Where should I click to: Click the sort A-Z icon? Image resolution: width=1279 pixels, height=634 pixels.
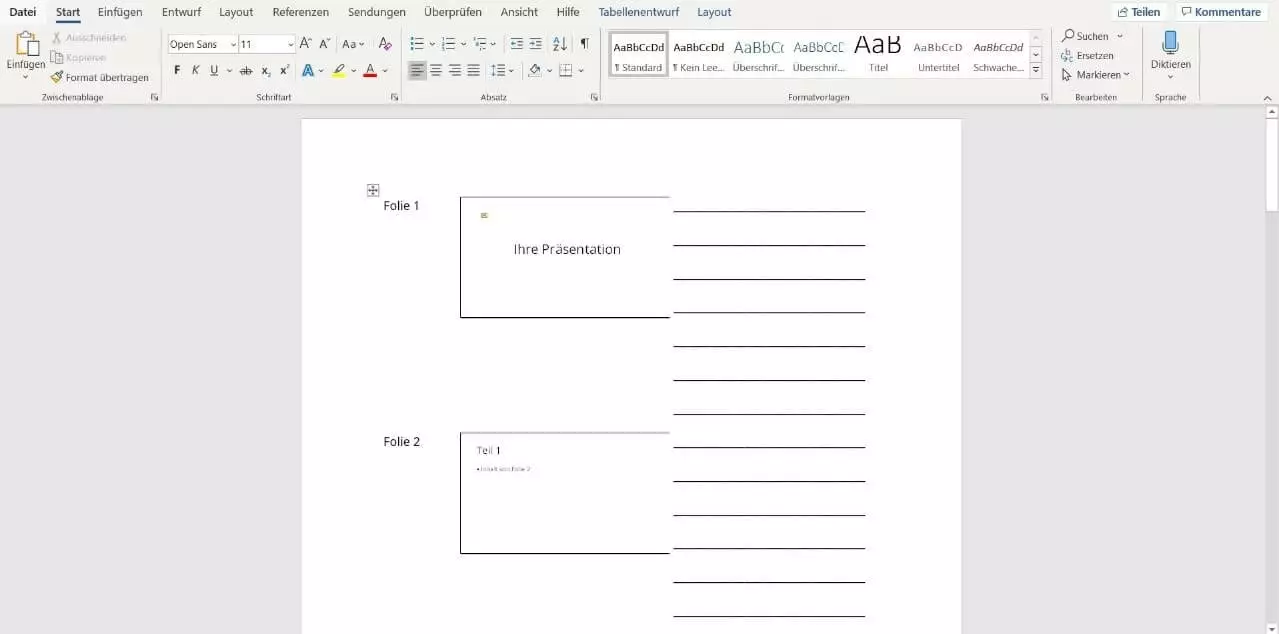tap(559, 44)
